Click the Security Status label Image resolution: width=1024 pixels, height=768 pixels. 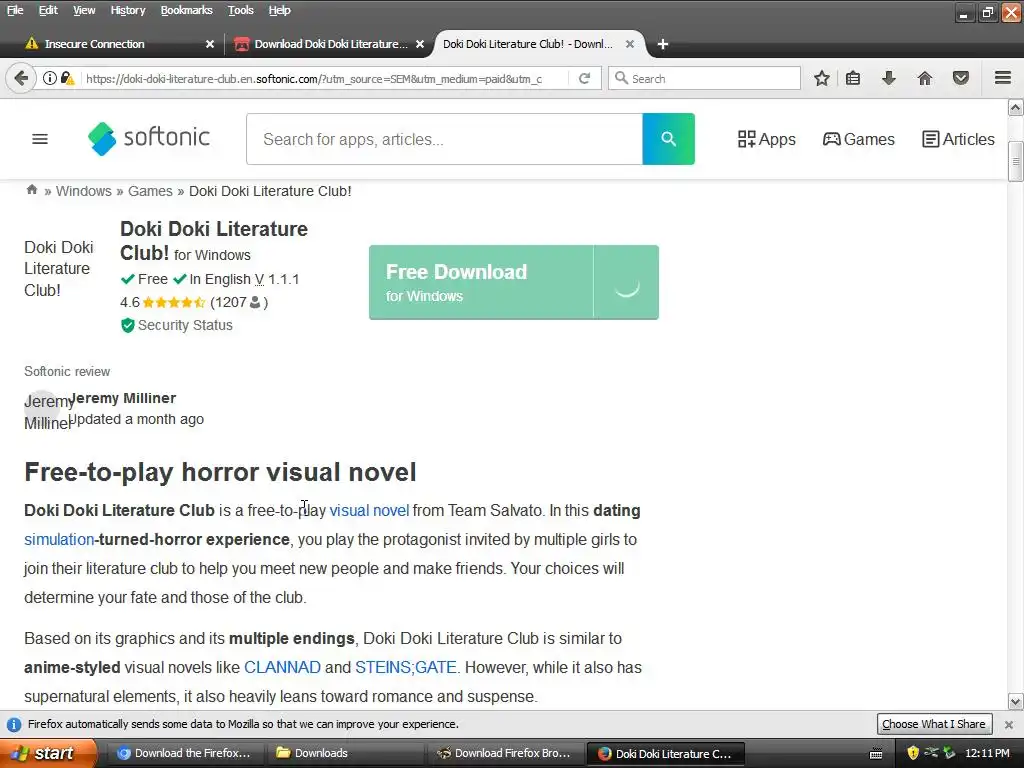[x=185, y=325]
